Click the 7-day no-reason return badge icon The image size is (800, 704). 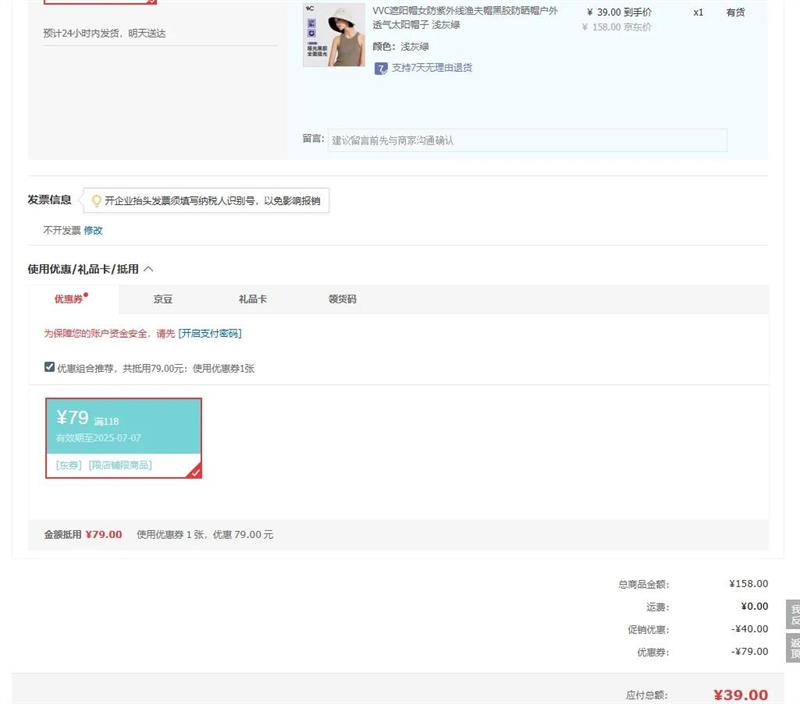[381, 68]
